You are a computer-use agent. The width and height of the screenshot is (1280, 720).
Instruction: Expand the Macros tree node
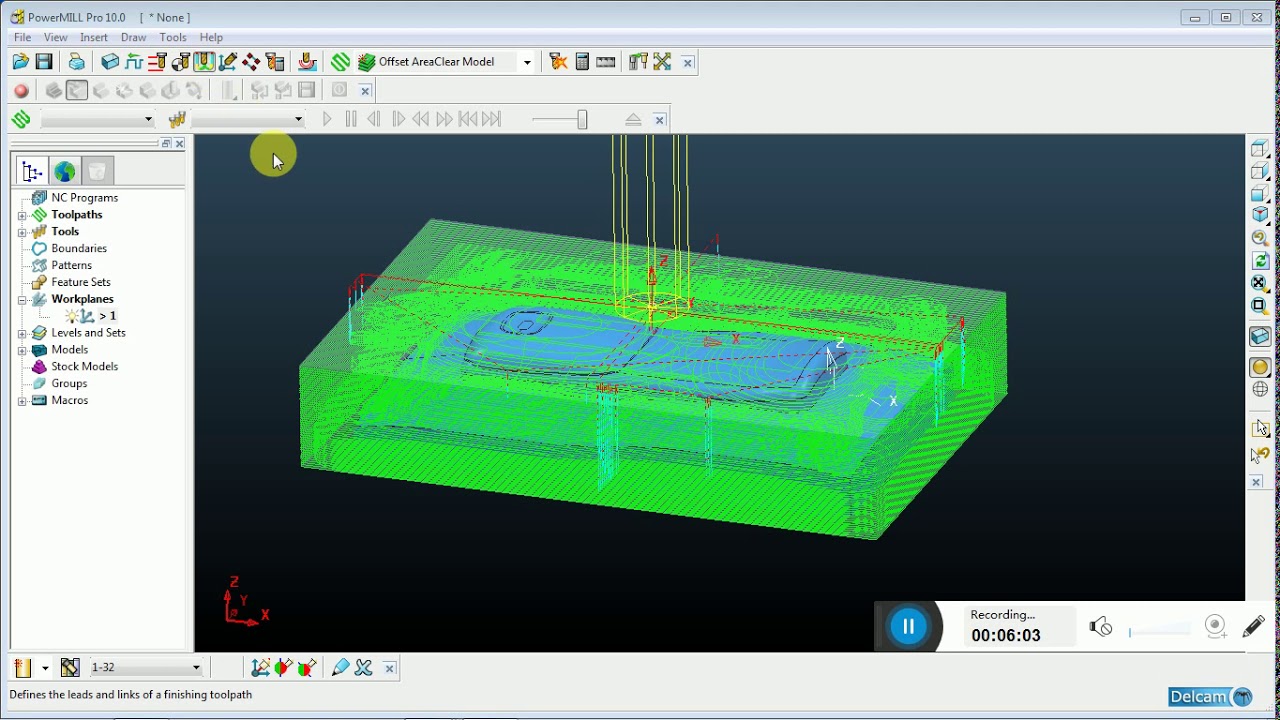[x=22, y=401]
